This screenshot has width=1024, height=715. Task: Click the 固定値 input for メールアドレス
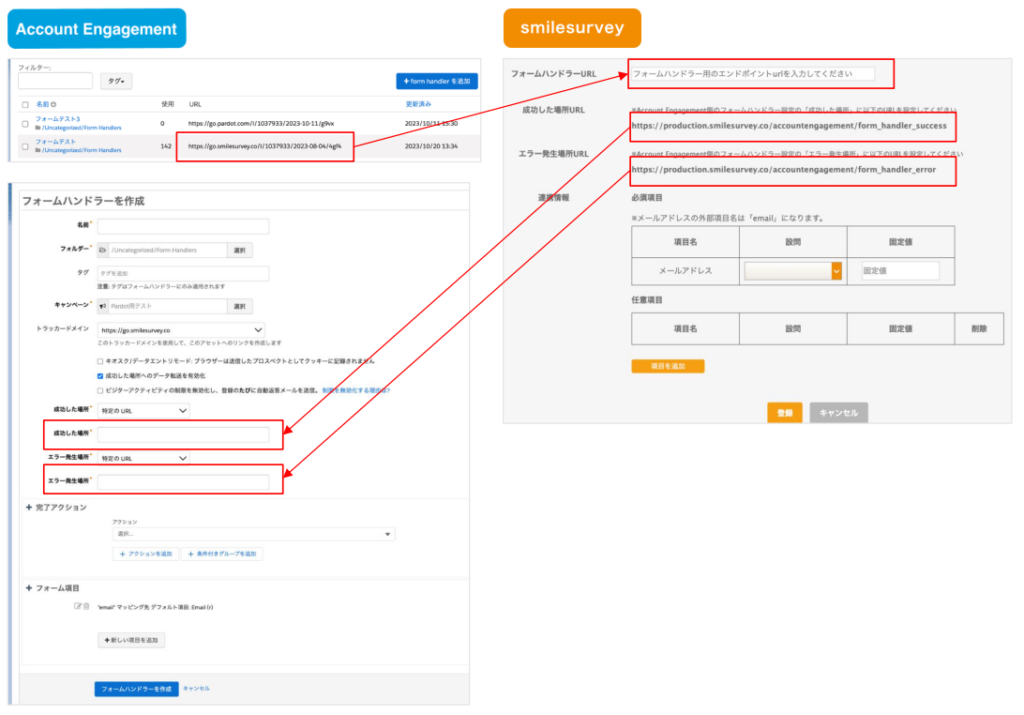coord(901,271)
